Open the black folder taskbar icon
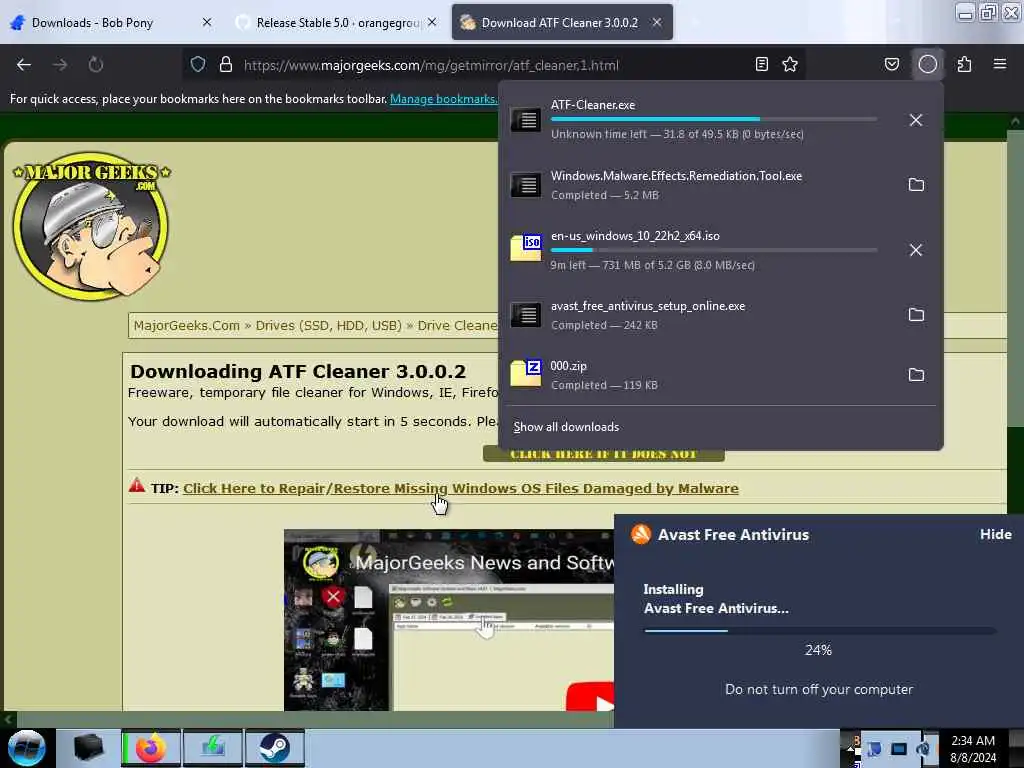The image size is (1024, 768). pyautogui.click(x=88, y=748)
